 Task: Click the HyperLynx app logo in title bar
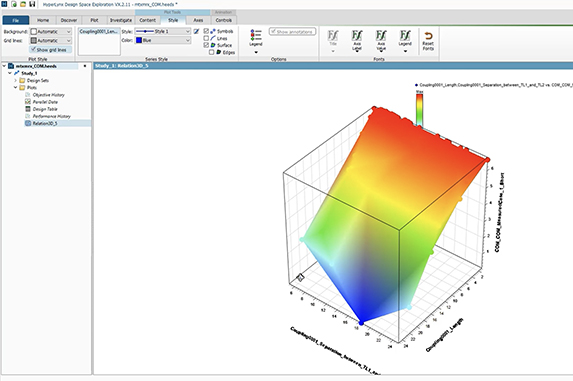(4, 4)
